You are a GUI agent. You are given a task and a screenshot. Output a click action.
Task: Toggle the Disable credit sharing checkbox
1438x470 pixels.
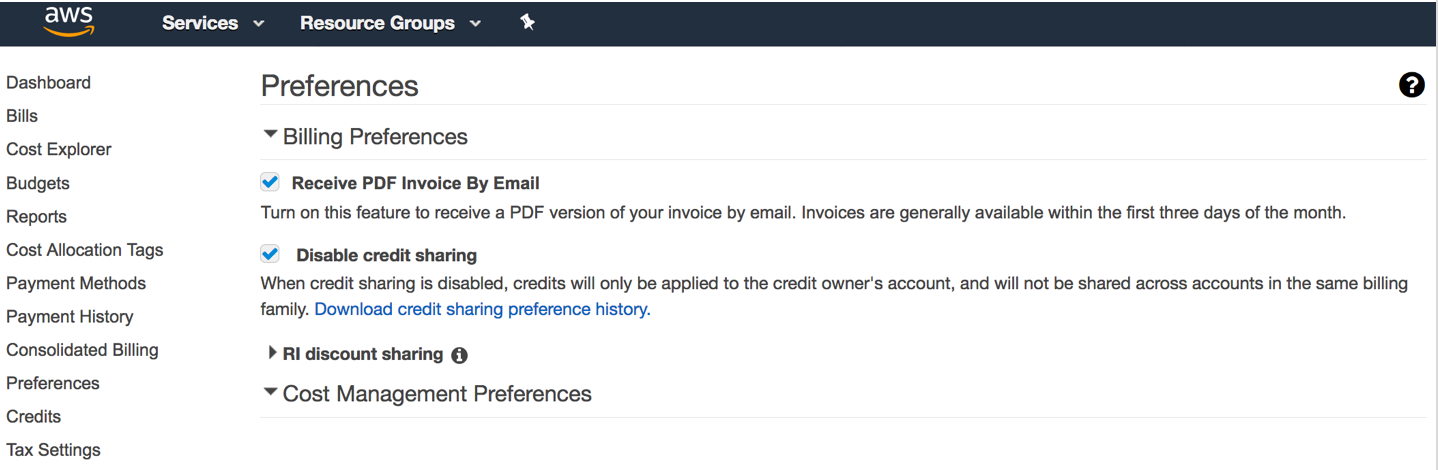click(269, 254)
